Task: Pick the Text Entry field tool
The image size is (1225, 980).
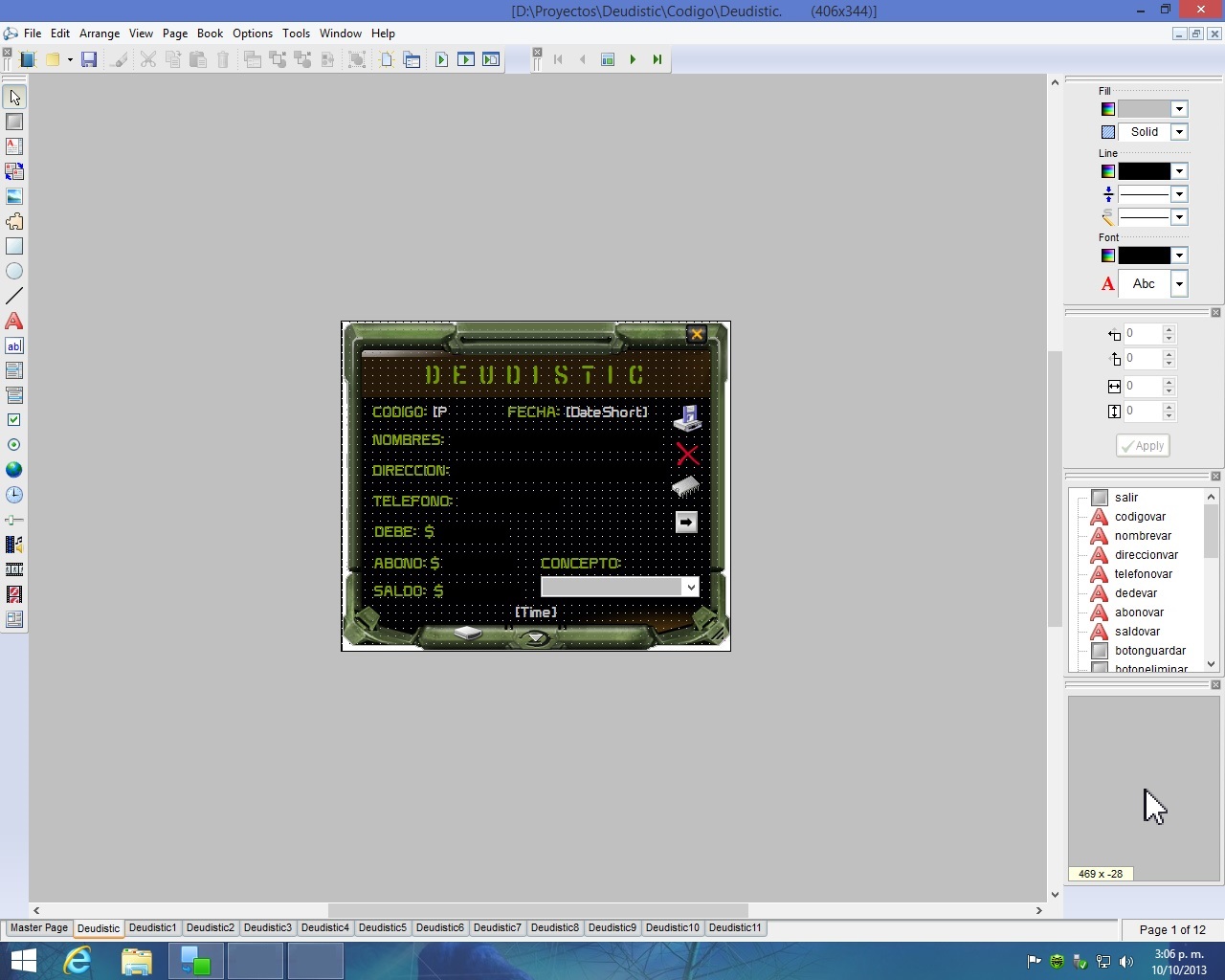Action: [x=14, y=346]
